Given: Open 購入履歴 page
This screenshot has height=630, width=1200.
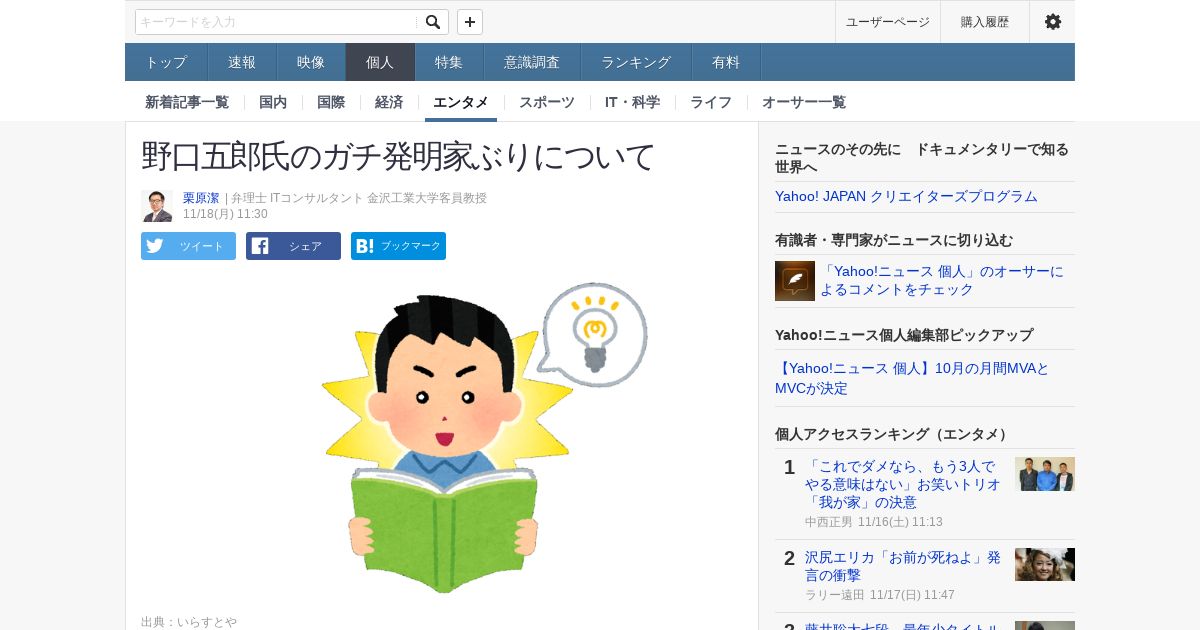Looking at the screenshot, I should click(985, 22).
